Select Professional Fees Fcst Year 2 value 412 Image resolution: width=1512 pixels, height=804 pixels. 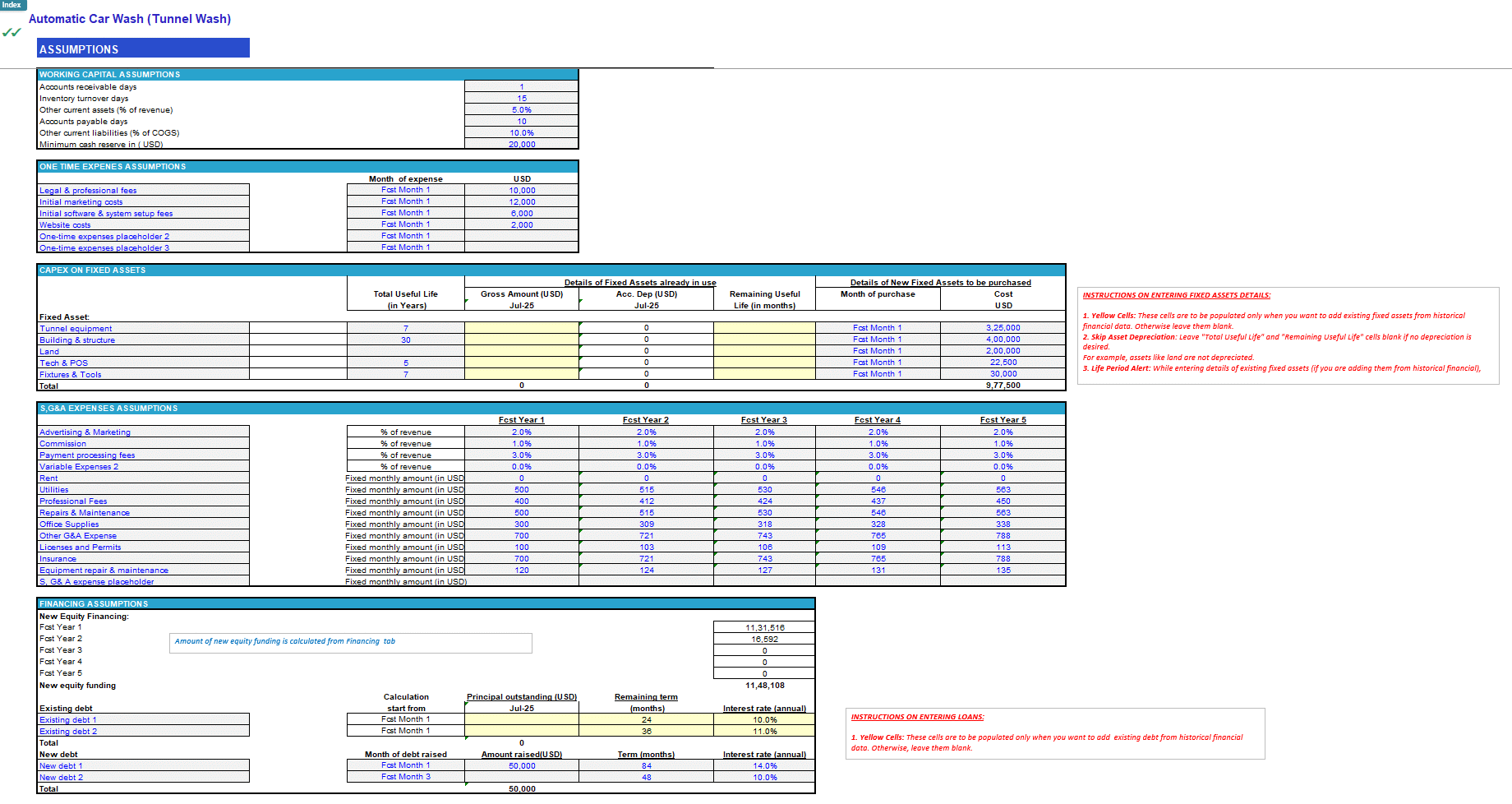coord(647,501)
